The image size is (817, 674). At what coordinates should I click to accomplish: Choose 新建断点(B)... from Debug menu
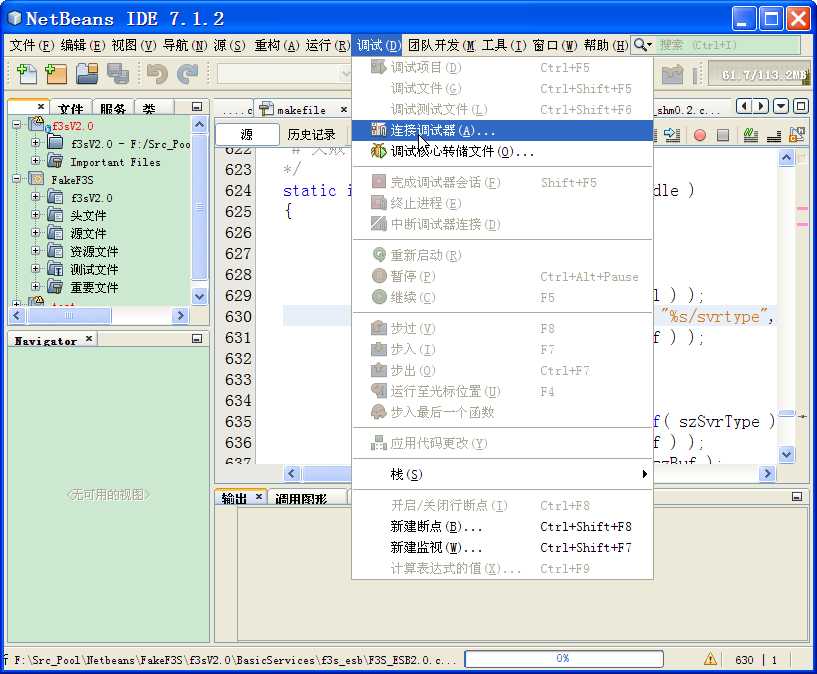coord(502,527)
